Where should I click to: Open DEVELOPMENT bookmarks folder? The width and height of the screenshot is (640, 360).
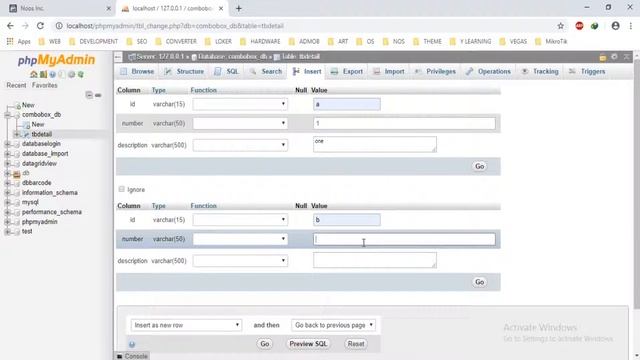pyautogui.click(x=94, y=41)
